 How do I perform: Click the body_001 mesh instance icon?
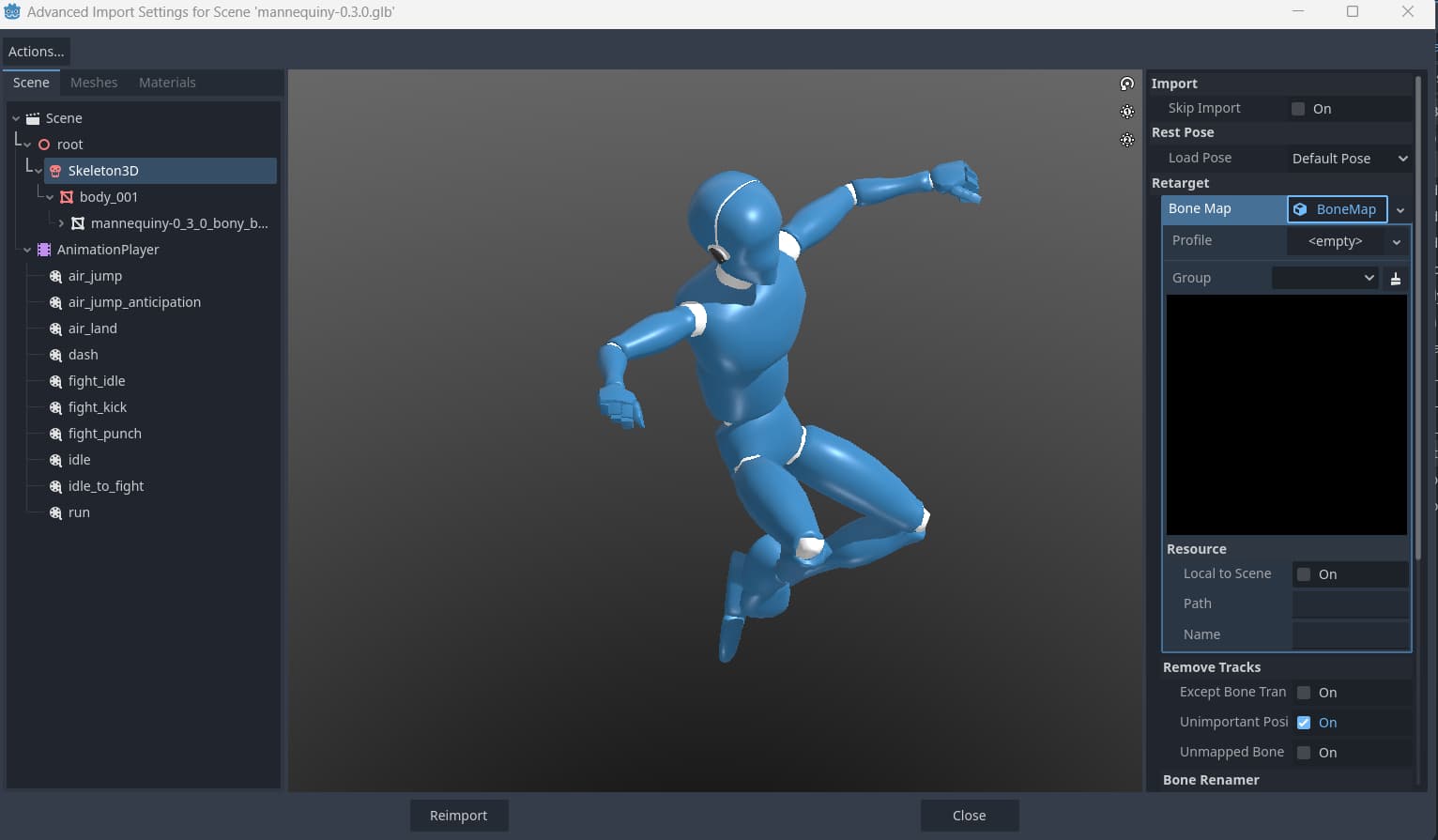tap(67, 197)
